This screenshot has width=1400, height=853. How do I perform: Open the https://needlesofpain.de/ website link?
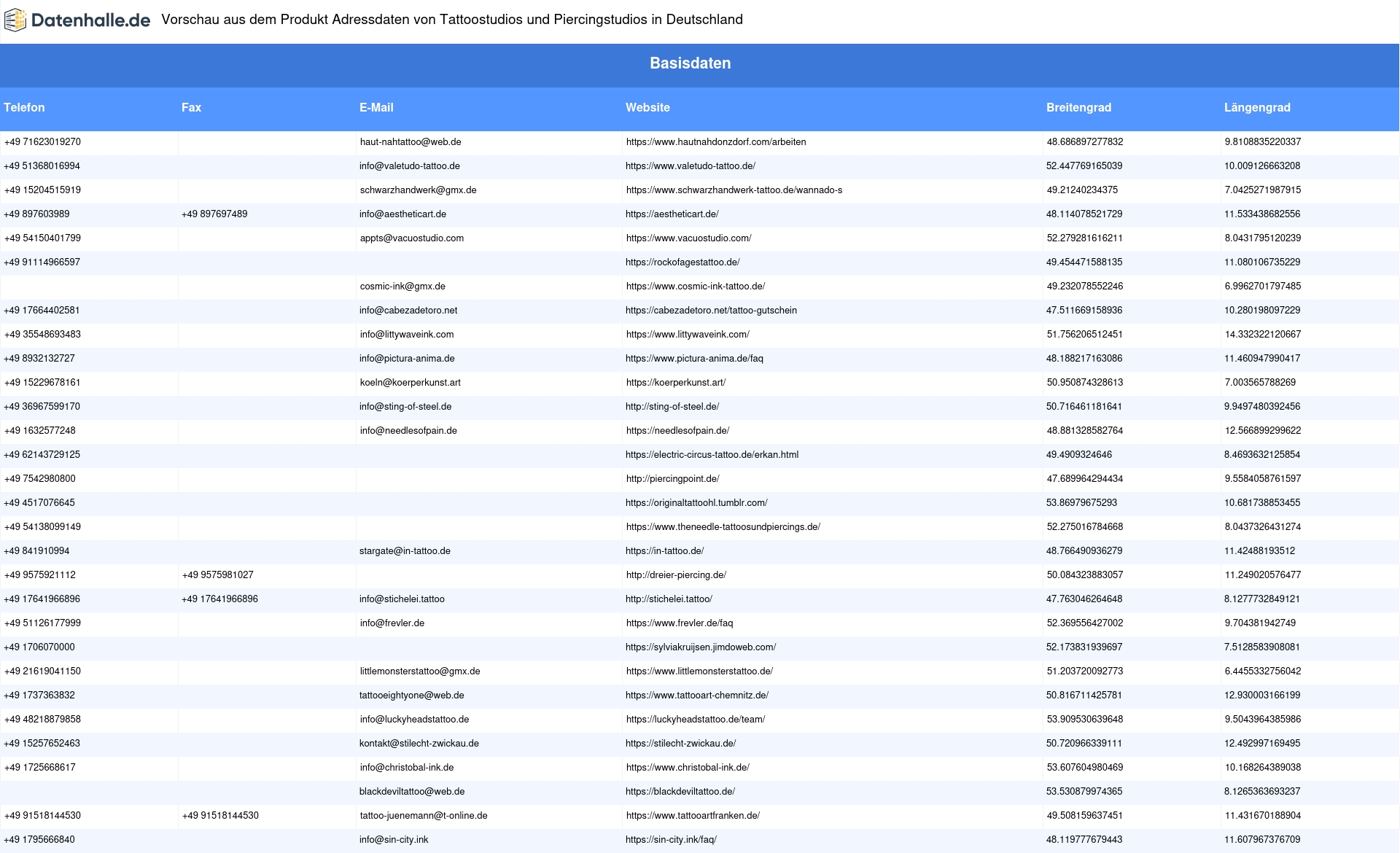click(678, 431)
